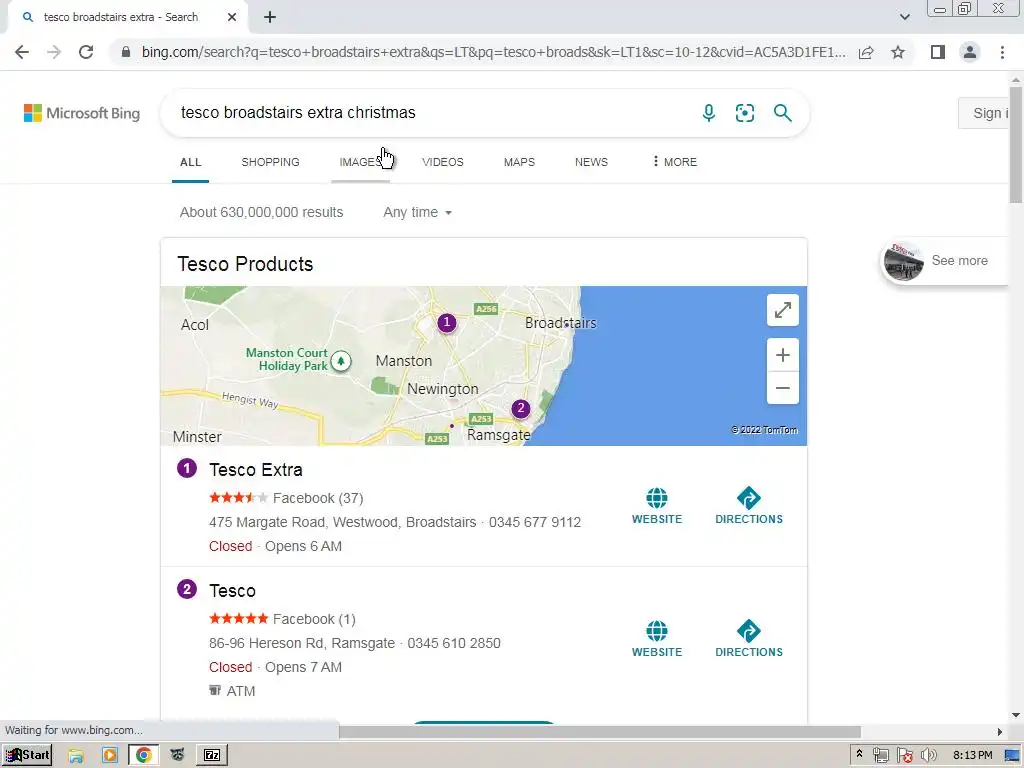Click map pin number 2 near Ramsgate

coord(520,409)
